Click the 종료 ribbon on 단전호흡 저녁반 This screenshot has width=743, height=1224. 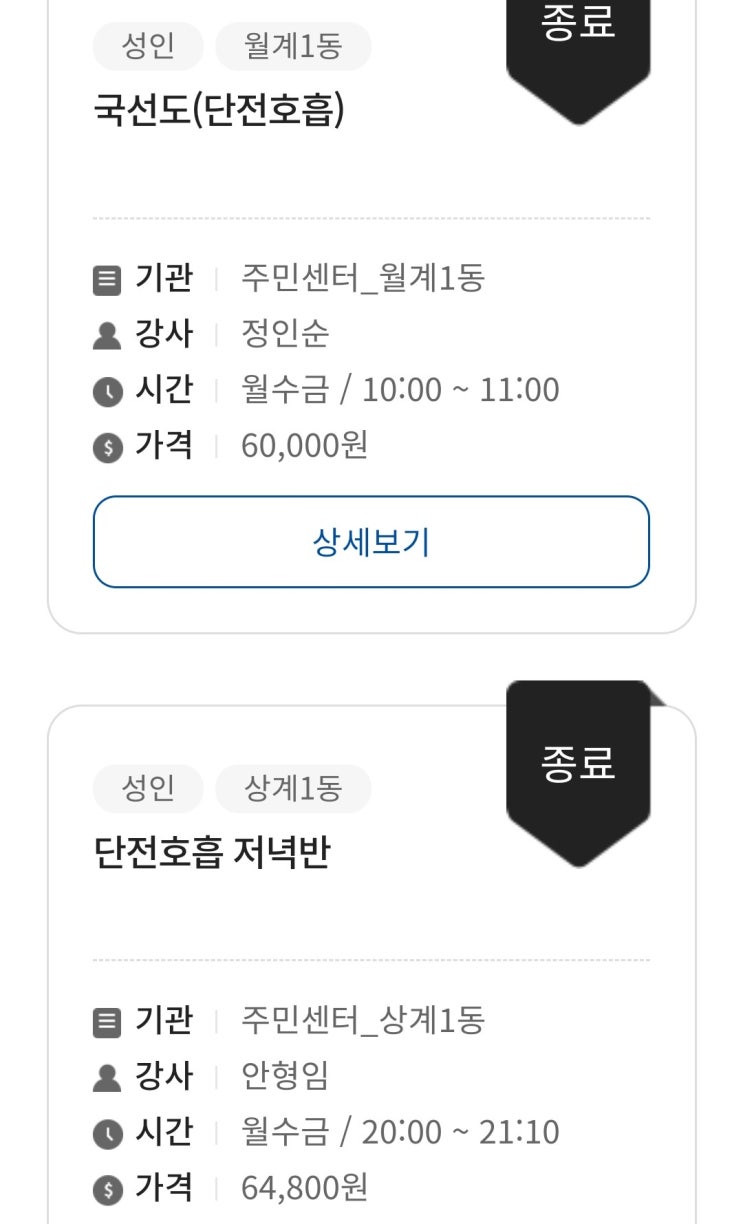coord(579,772)
